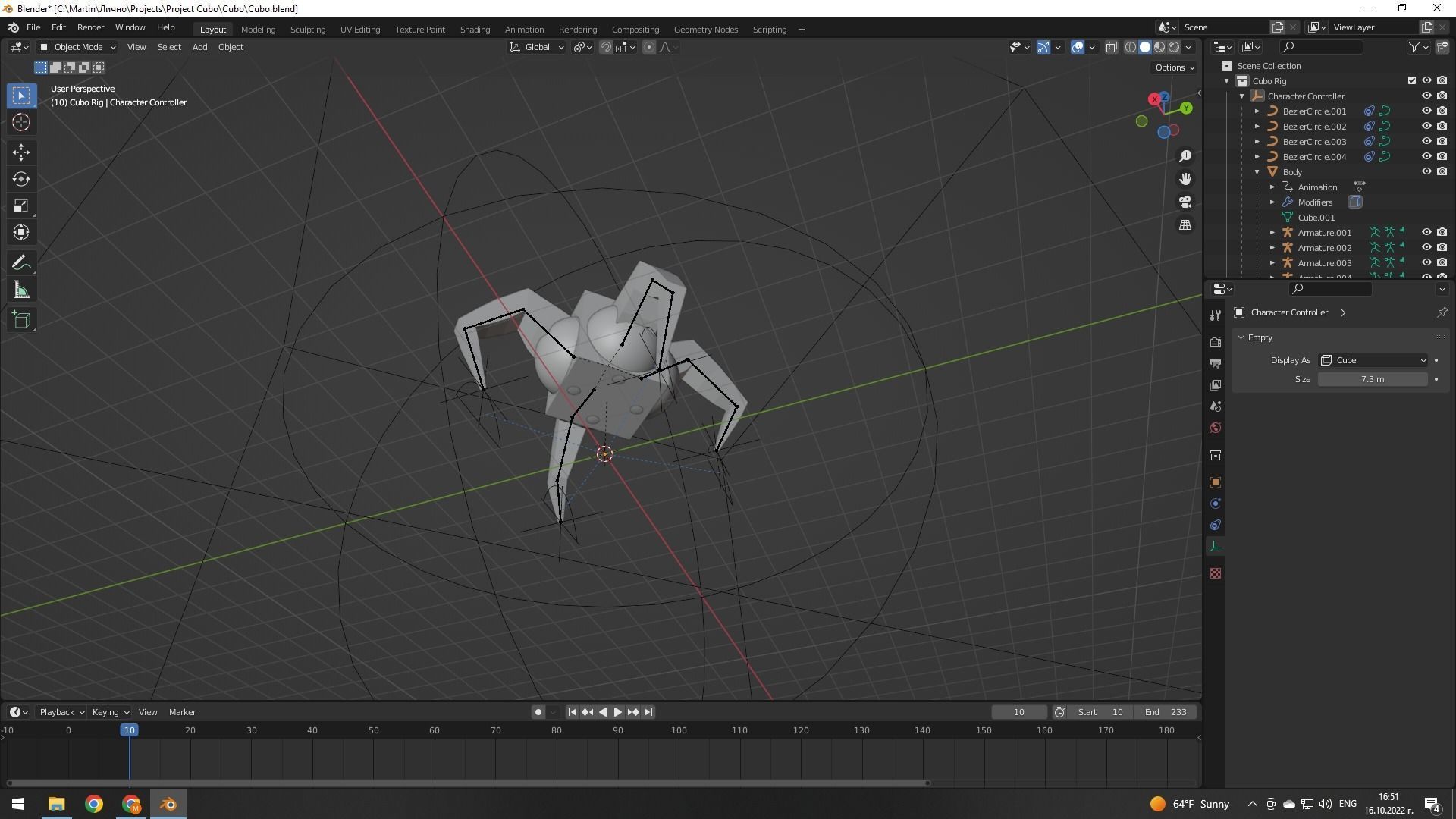Switch to the Sculpting workspace tab
Viewport: 1456px width, 819px height.
pos(308,30)
